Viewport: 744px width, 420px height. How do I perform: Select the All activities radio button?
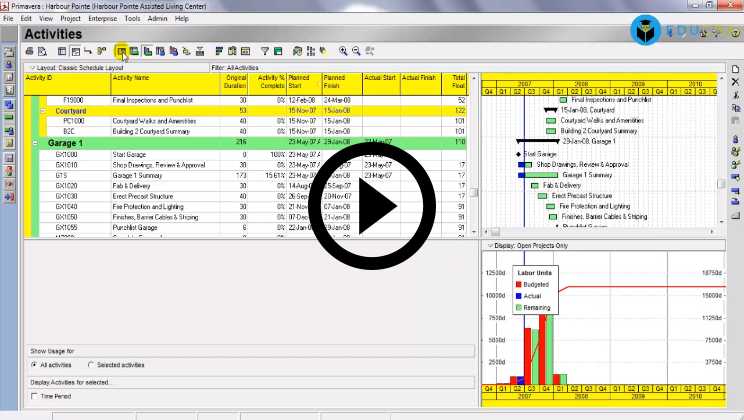coord(34,365)
